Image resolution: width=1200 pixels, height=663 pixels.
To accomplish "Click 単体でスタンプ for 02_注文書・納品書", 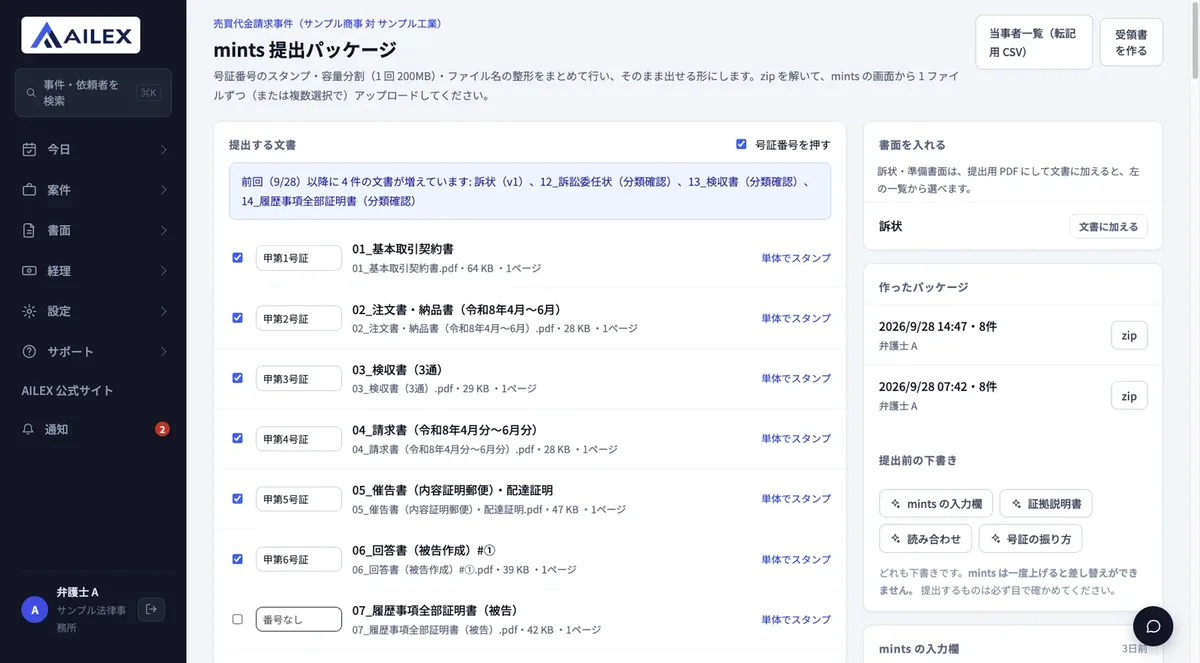I will click(x=796, y=318).
